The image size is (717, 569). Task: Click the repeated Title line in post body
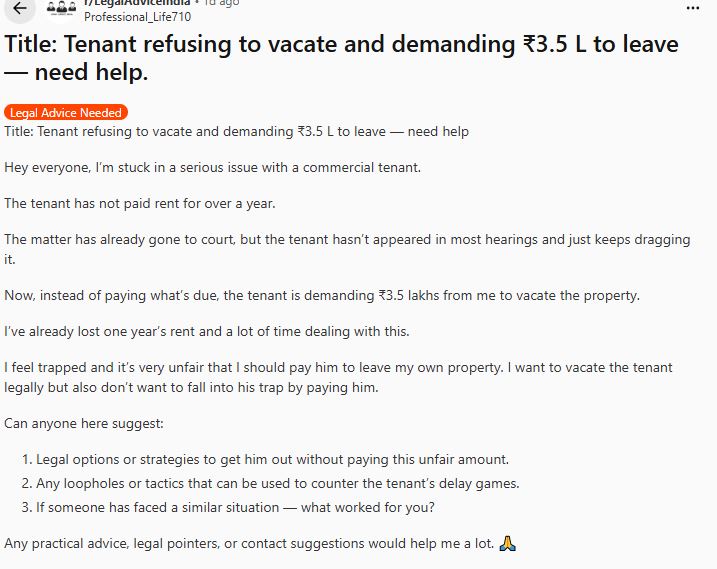pos(236,132)
